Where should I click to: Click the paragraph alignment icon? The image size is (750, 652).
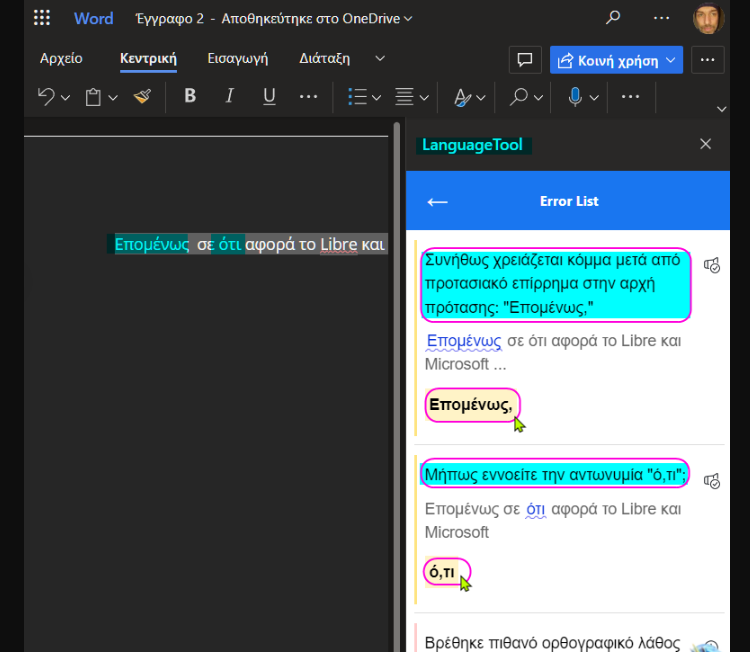pos(404,97)
